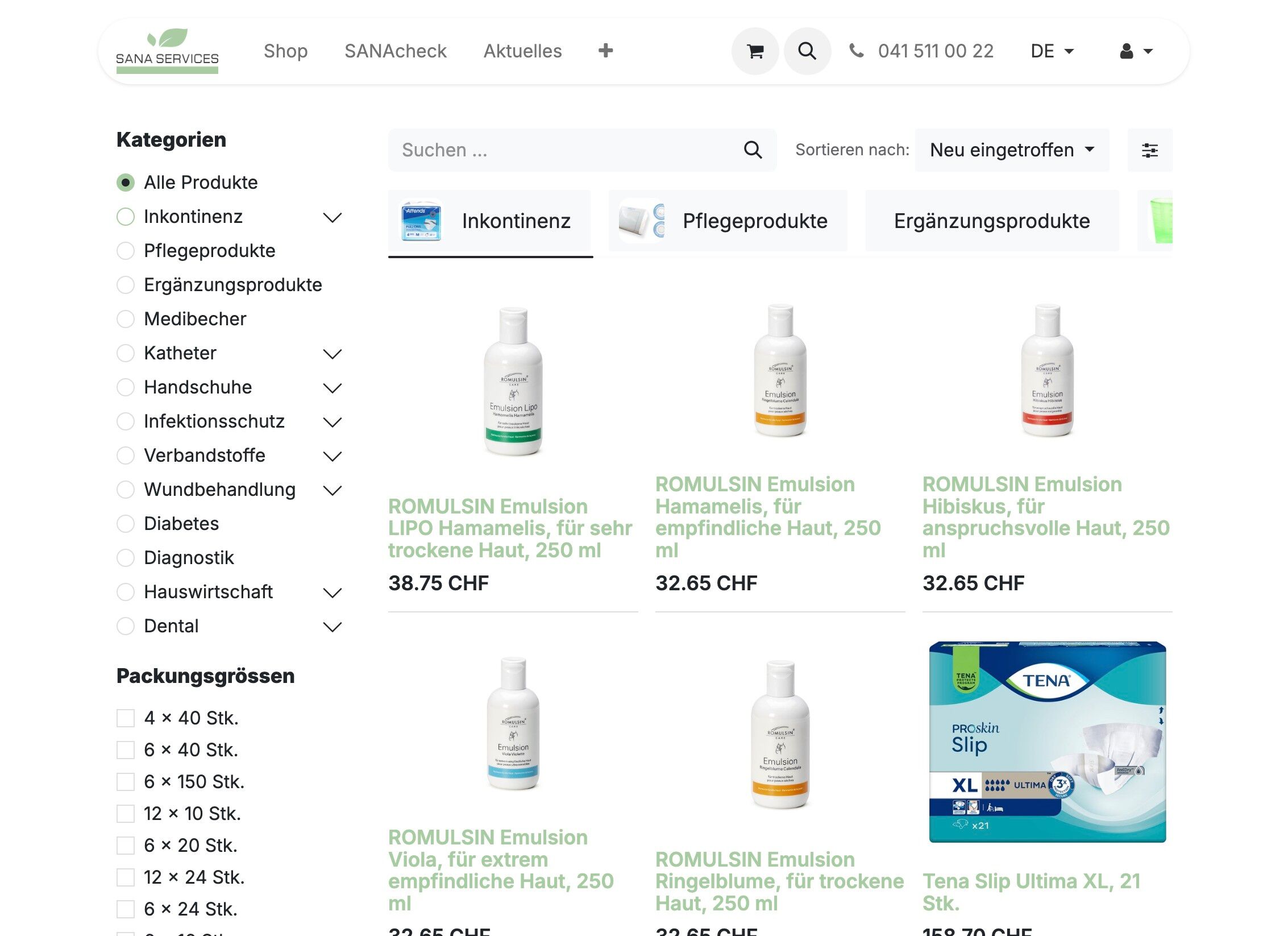Open the user account icon menu
Image resolution: width=1288 pixels, height=936 pixels.
[1136, 51]
